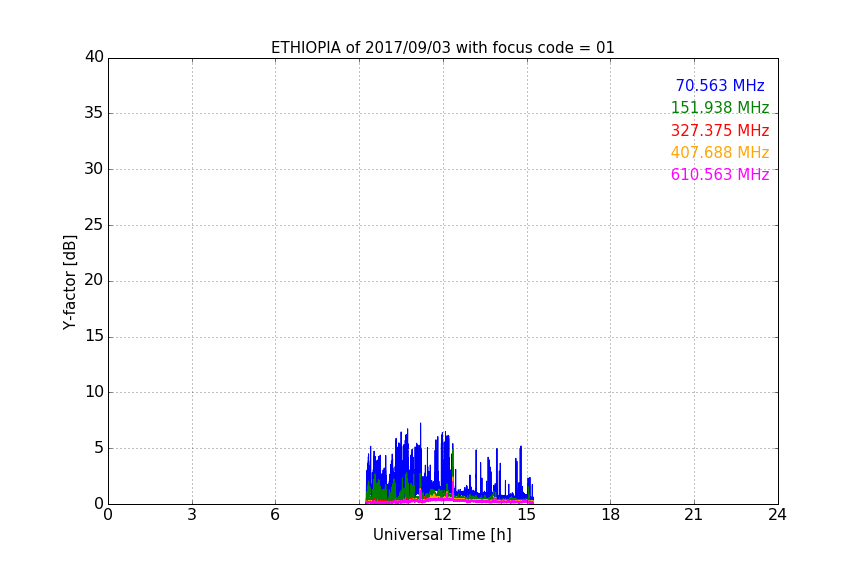The image size is (864, 576).
Task: Click x-axis tick value 12
Action: coord(443,515)
